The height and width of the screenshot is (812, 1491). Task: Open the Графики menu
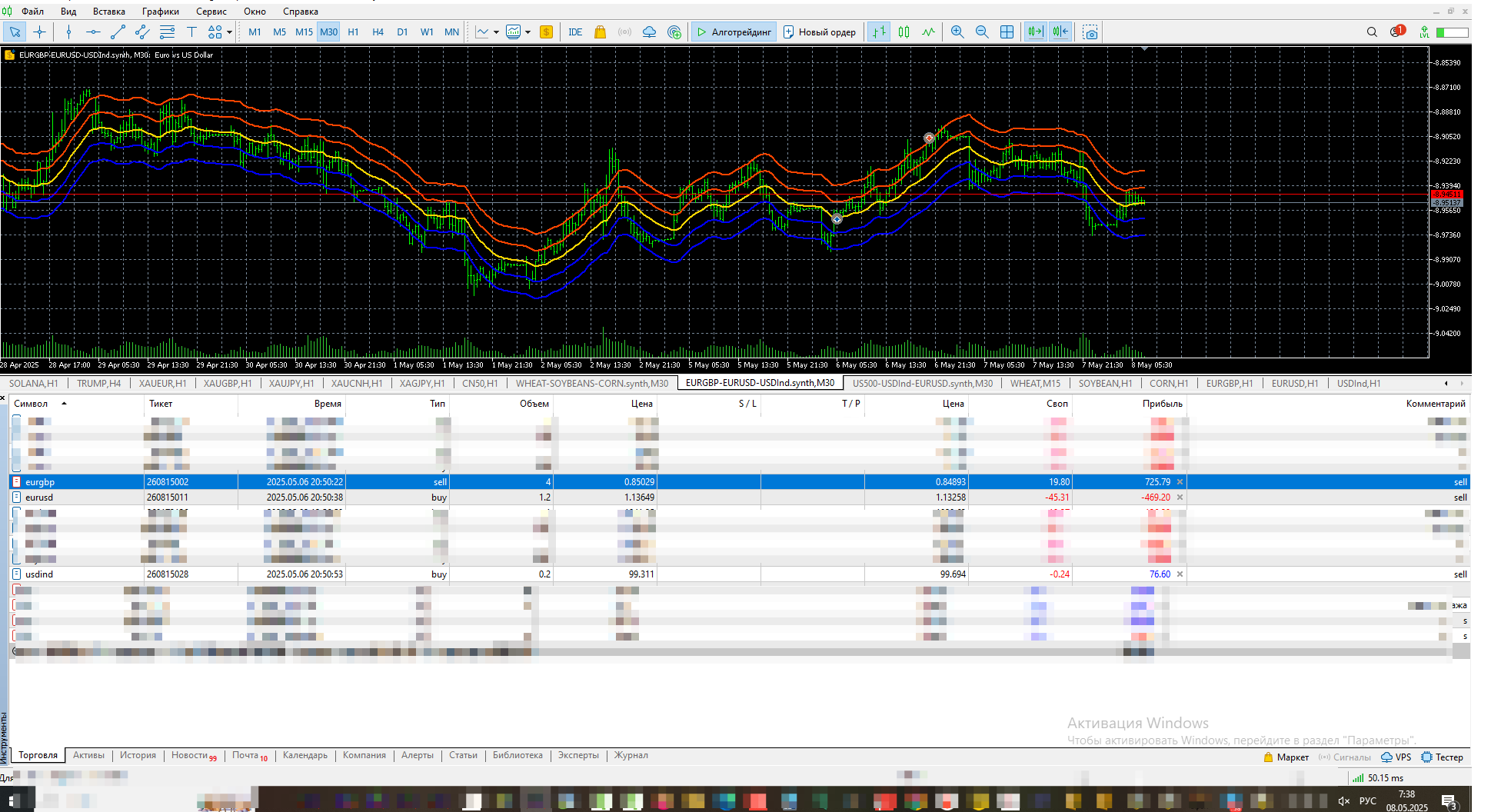(160, 12)
